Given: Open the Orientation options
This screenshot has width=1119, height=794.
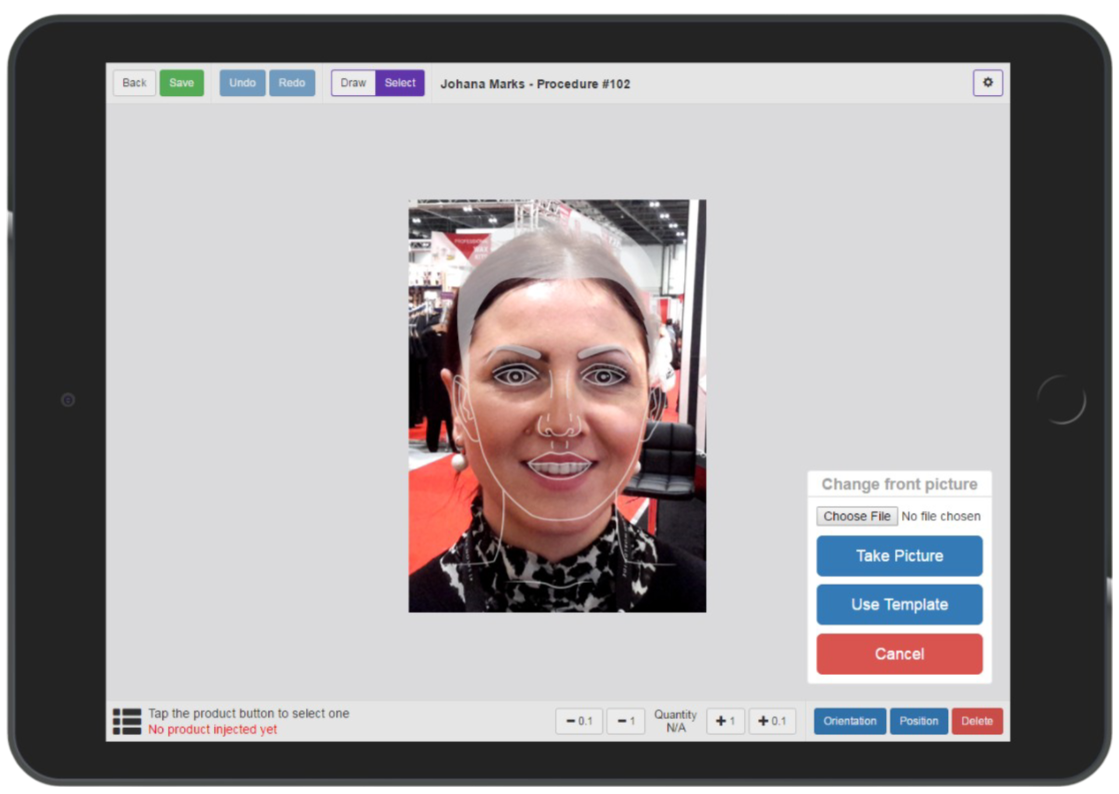Looking at the screenshot, I should click(849, 721).
